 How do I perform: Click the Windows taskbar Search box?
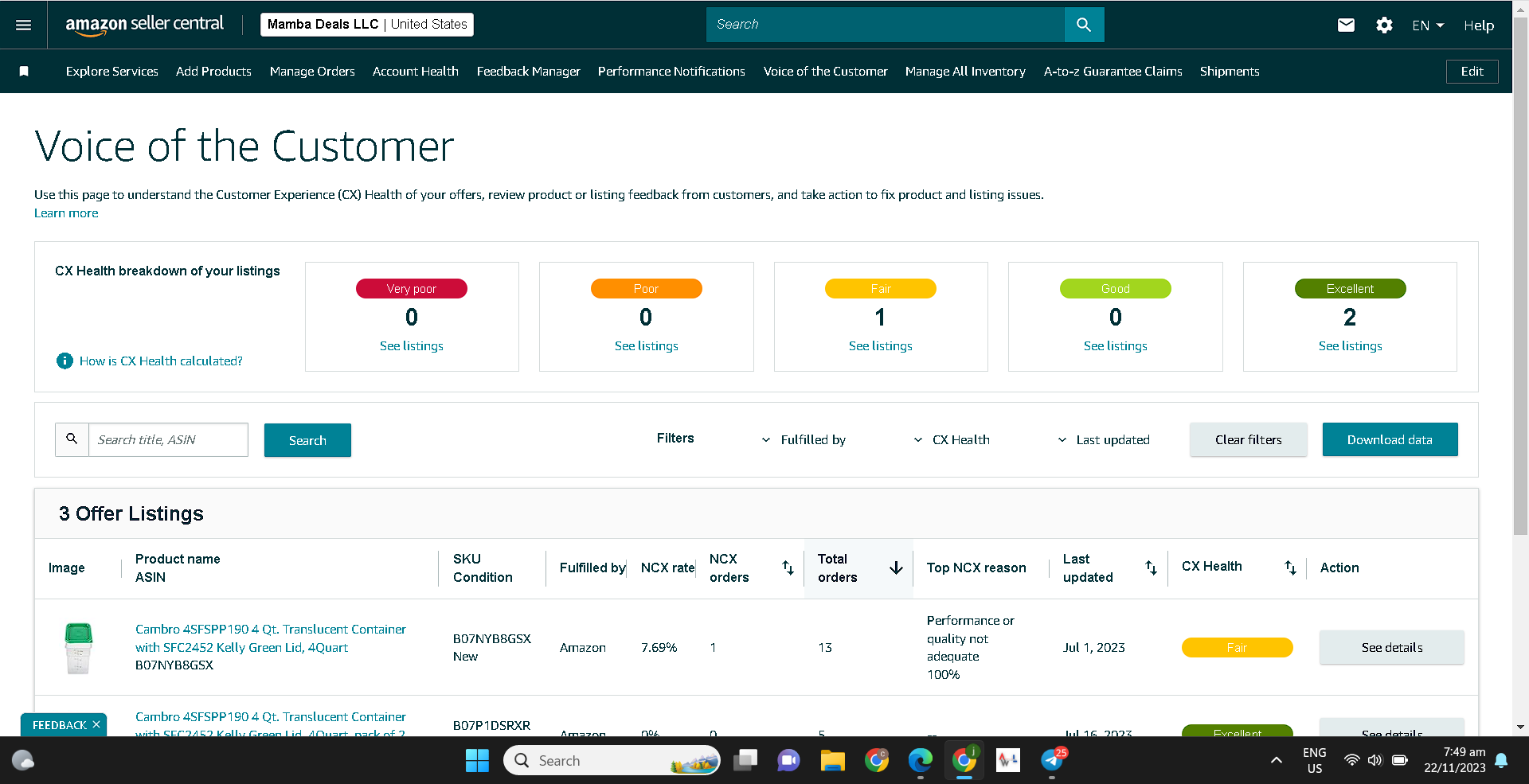pyautogui.click(x=612, y=761)
